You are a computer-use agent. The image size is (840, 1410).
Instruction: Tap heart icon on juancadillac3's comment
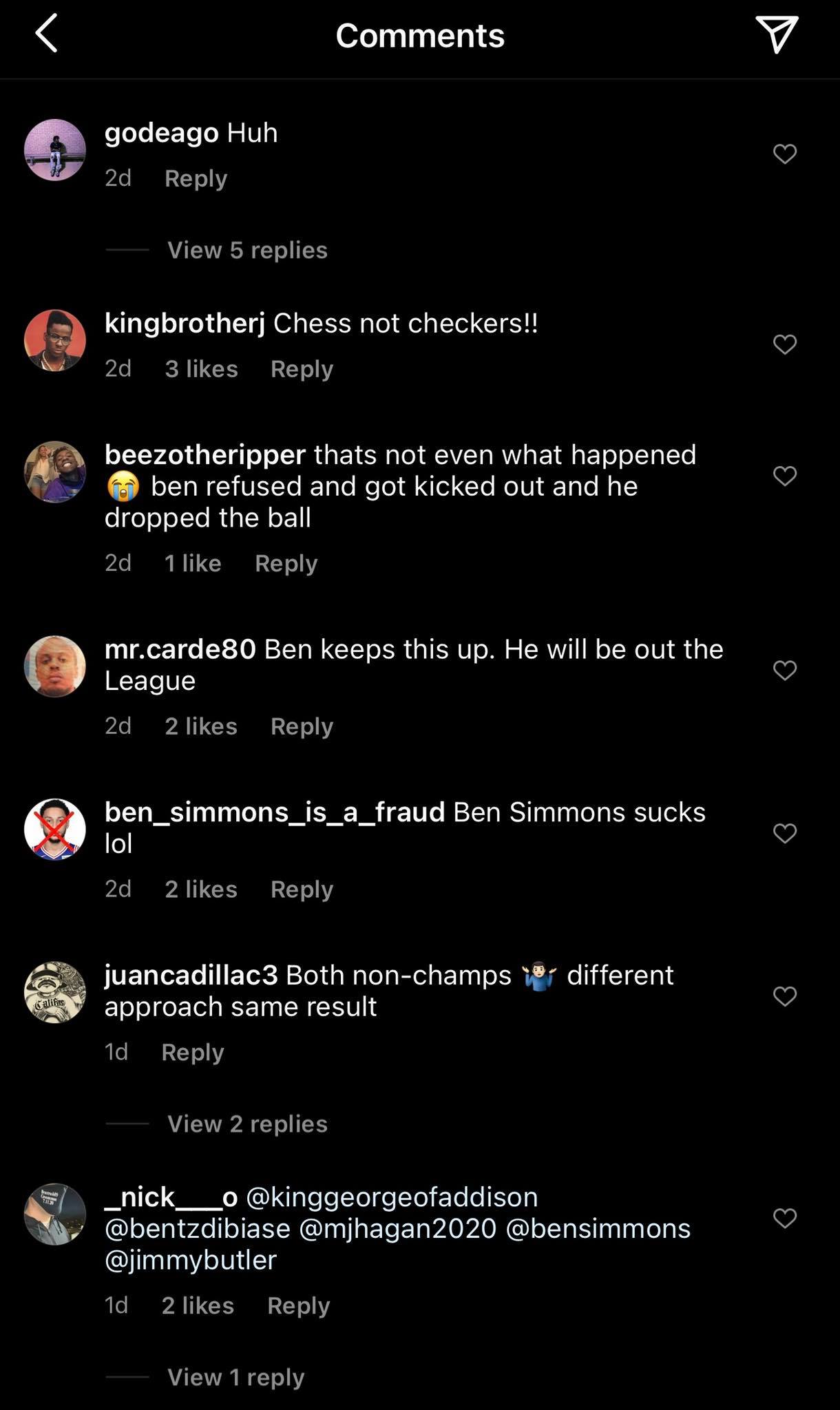[785, 994]
